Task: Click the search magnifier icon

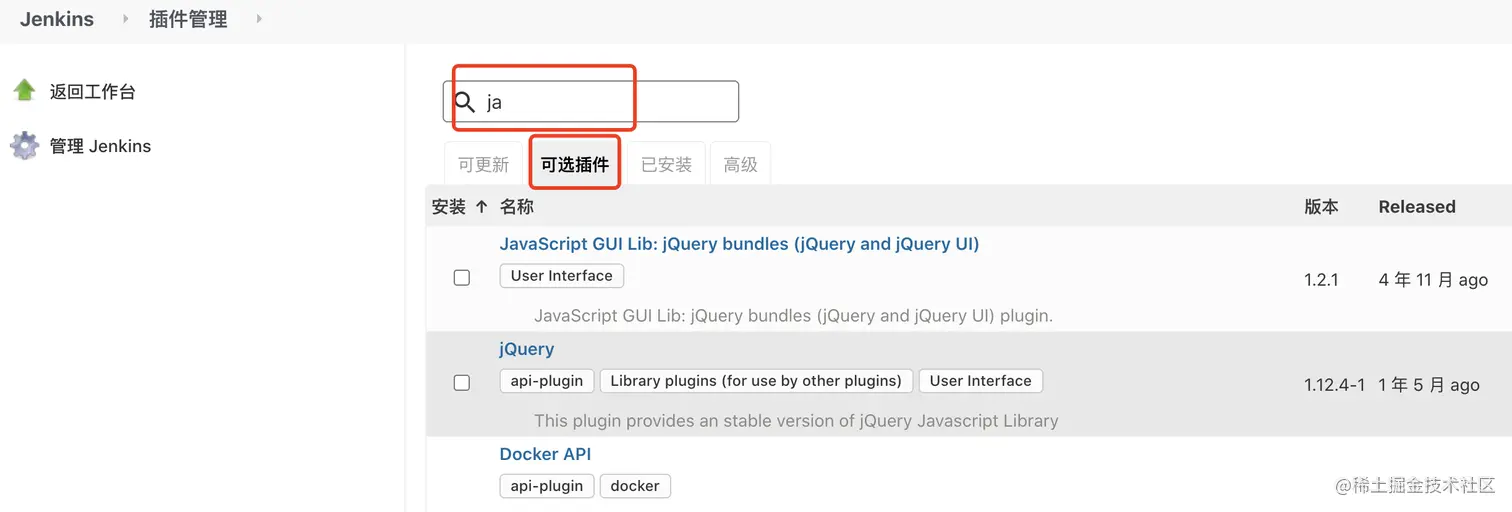Action: click(x=464, y=102)
